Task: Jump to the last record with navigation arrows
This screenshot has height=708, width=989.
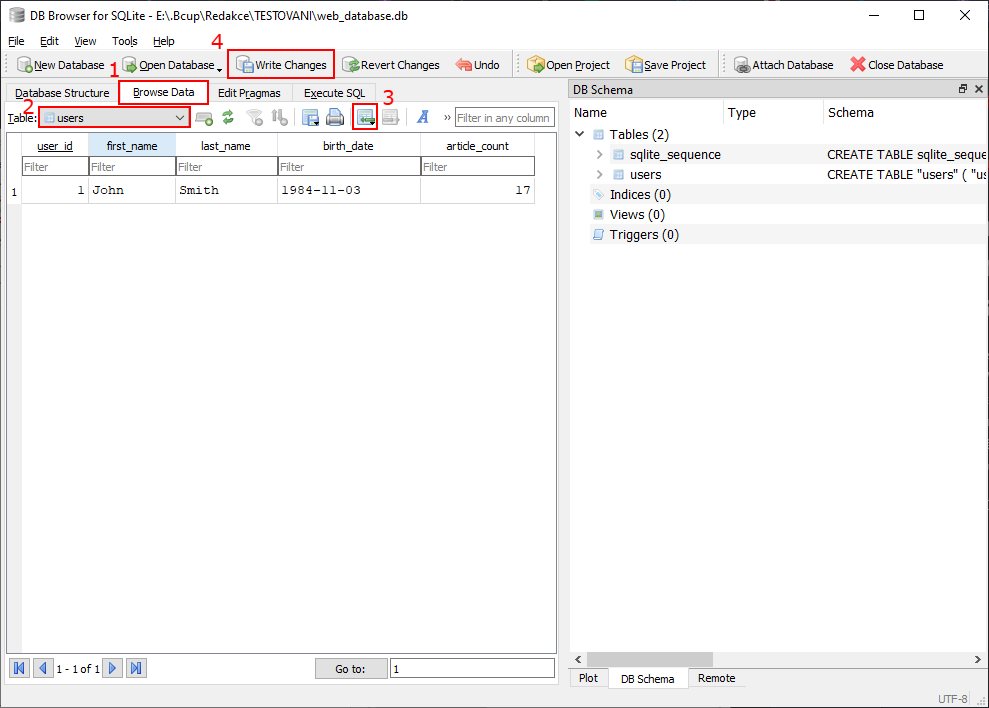Action: click(x=136, y=668)
